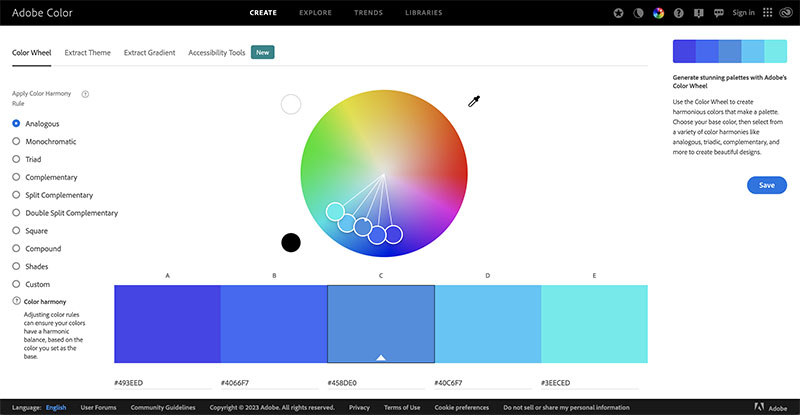800x415 pixels.
Task: Click the cyan handle on the color wheel
Action: (x=335, y=211)
